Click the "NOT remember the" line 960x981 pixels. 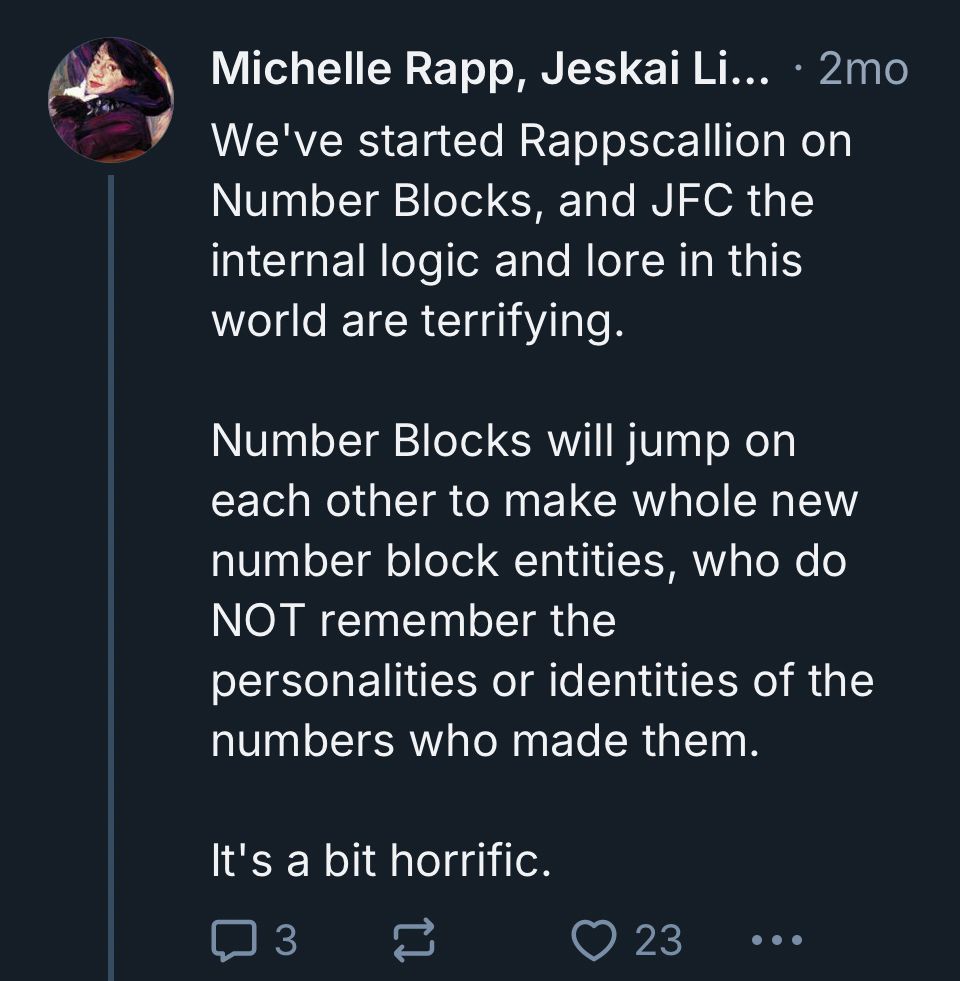click(x=413, y=621)
